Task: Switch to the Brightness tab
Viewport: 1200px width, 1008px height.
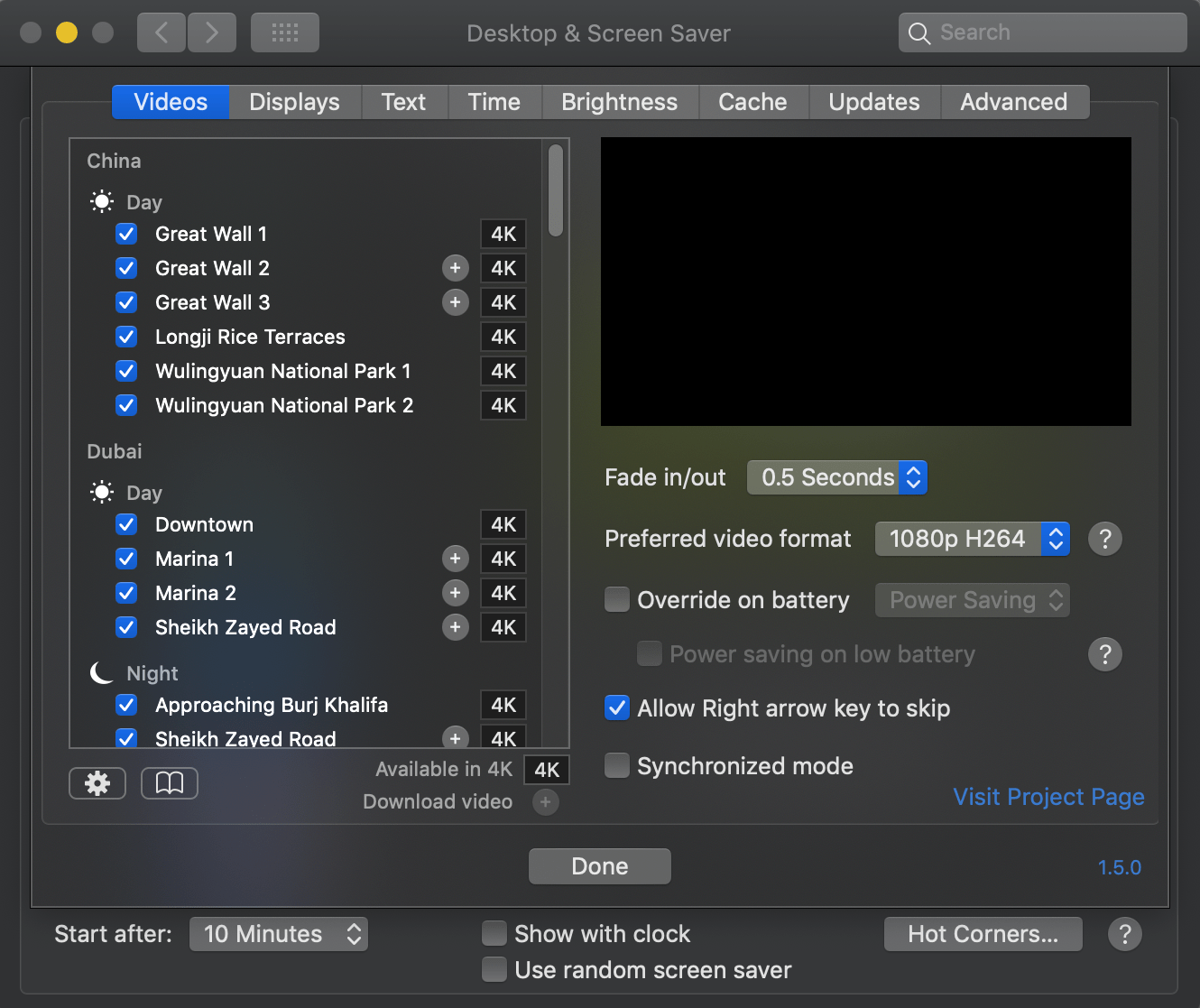Action: [x=620, y=102]
